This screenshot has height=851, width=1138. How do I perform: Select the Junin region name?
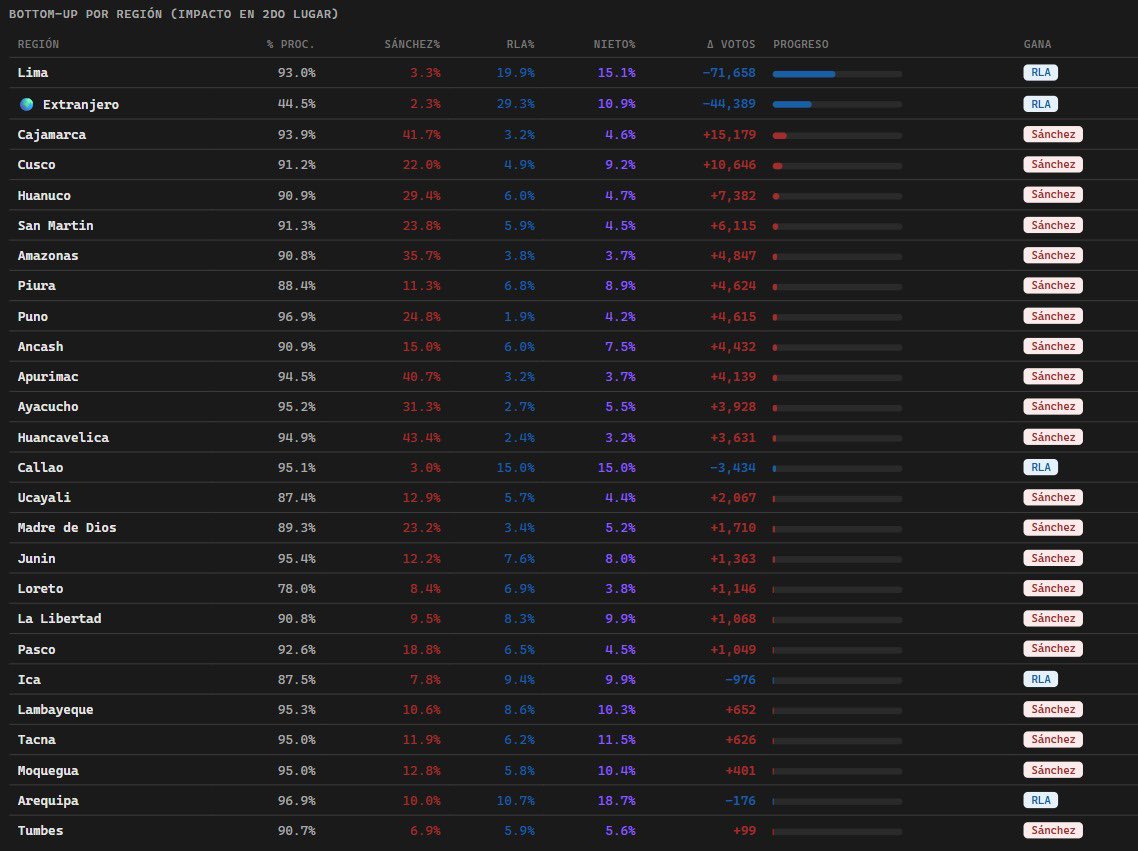coord(36,559)
